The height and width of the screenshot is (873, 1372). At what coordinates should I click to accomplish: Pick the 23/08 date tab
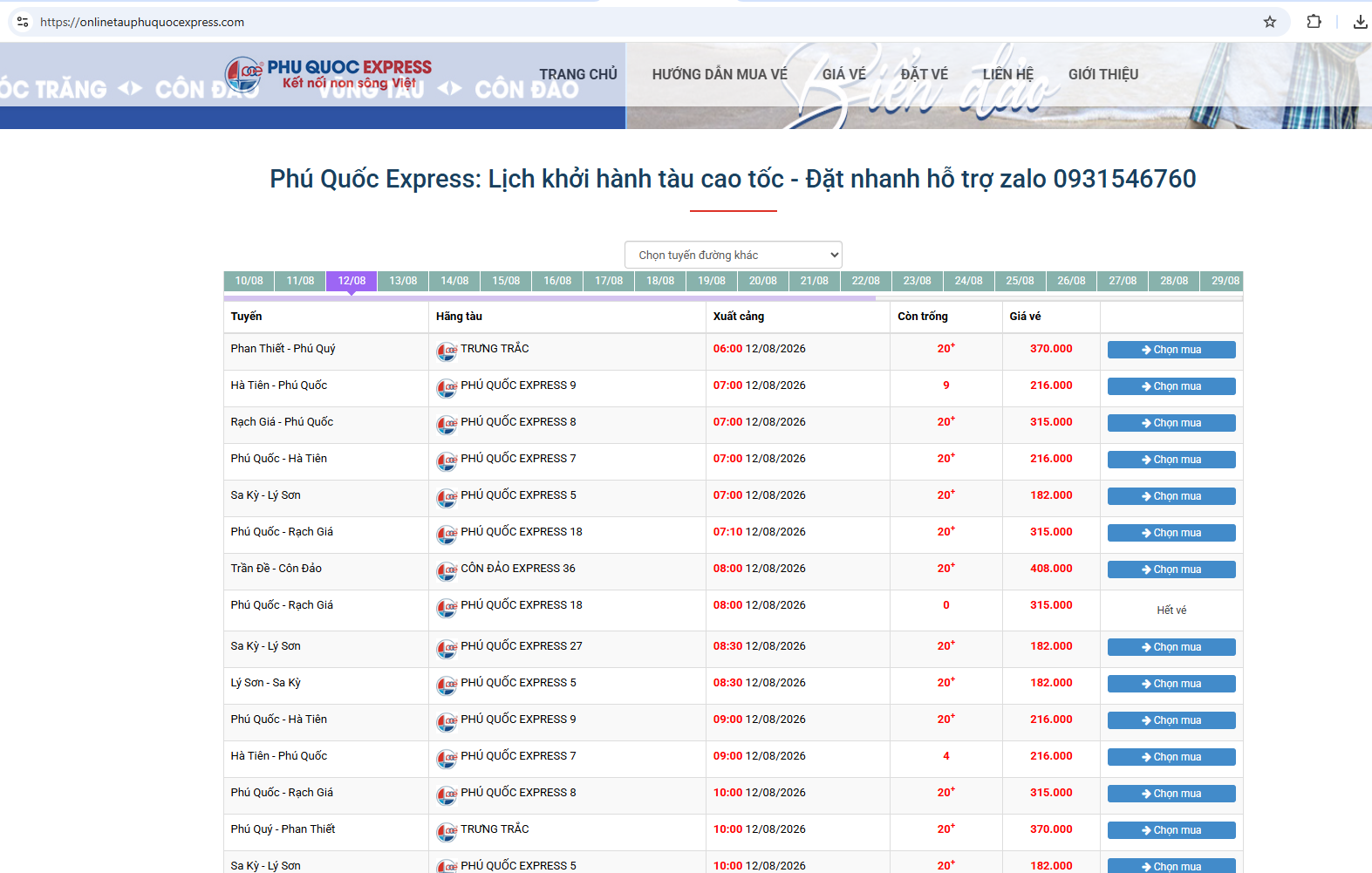[x=917, y=281]
